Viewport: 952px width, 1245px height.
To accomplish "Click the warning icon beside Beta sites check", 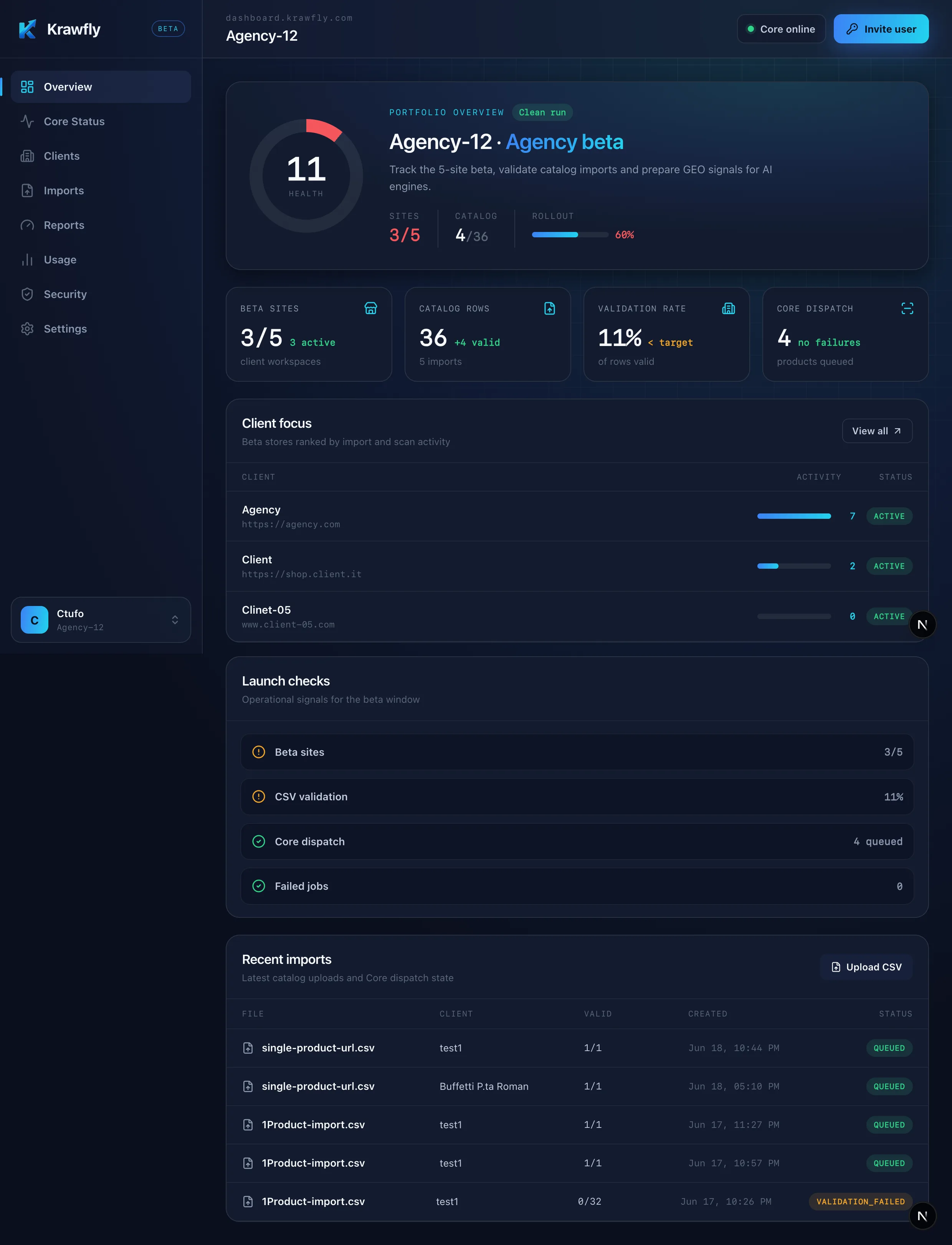I will pos(258,752).
